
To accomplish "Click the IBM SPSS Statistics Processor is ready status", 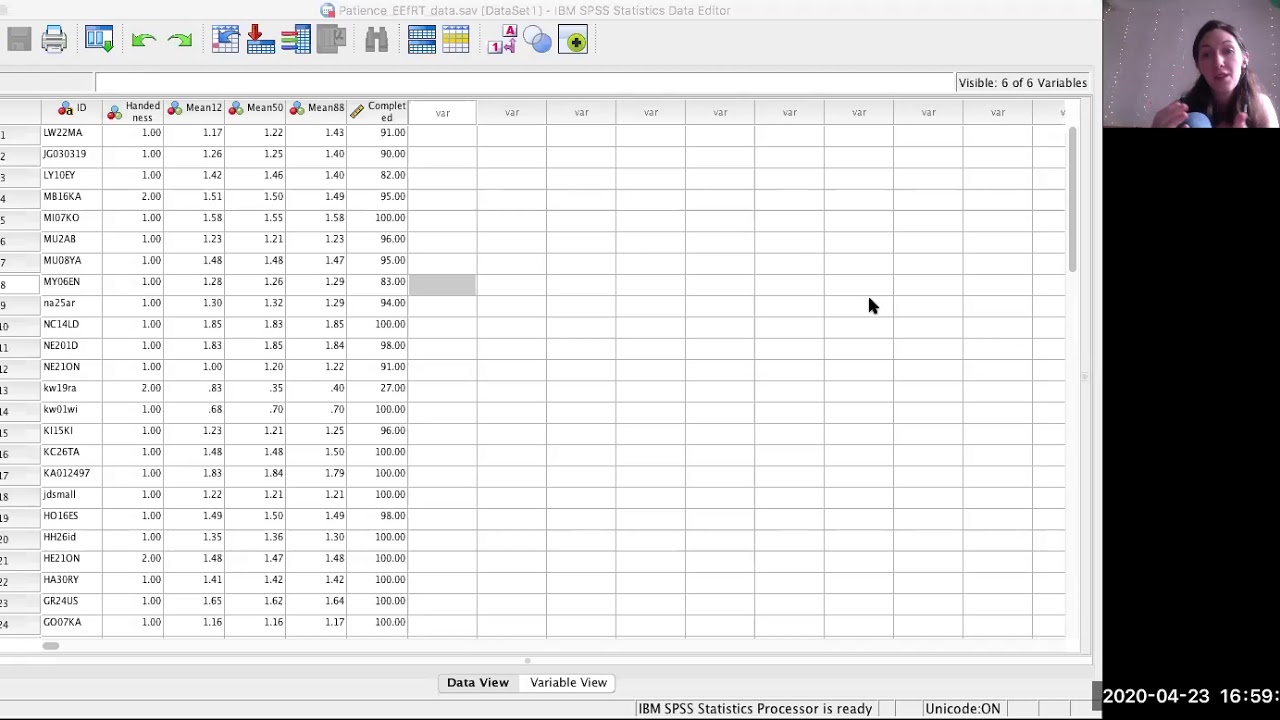I will 755,709.
